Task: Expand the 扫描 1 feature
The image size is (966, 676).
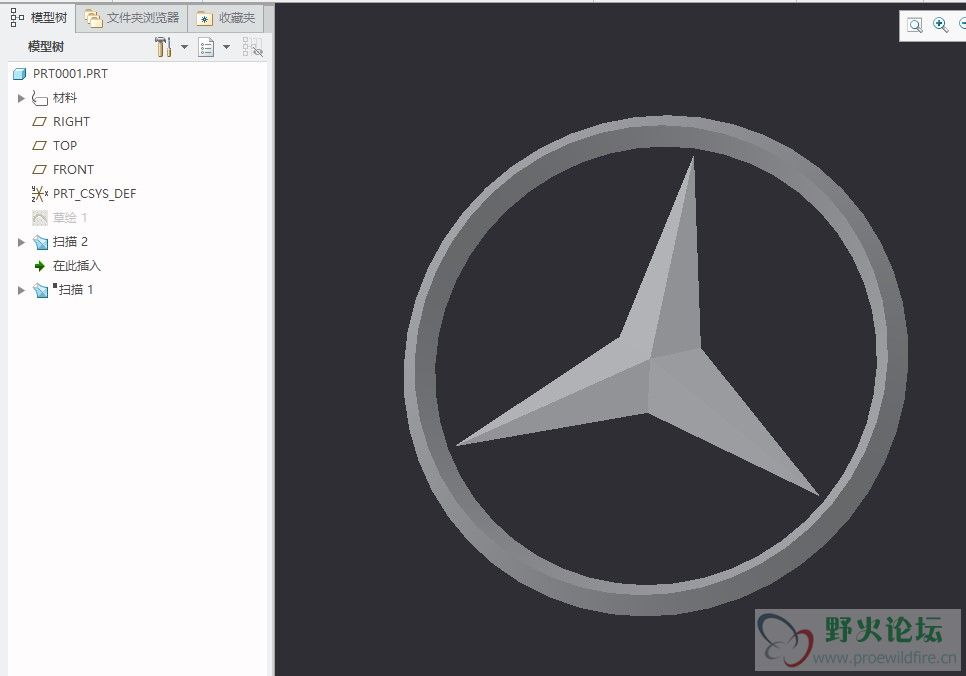Action: (x=21, y=290)
